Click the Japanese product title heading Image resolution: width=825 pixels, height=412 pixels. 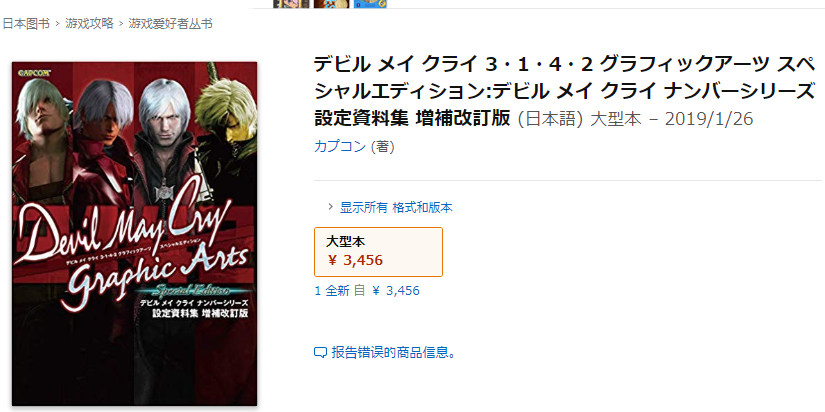point(565,92)
